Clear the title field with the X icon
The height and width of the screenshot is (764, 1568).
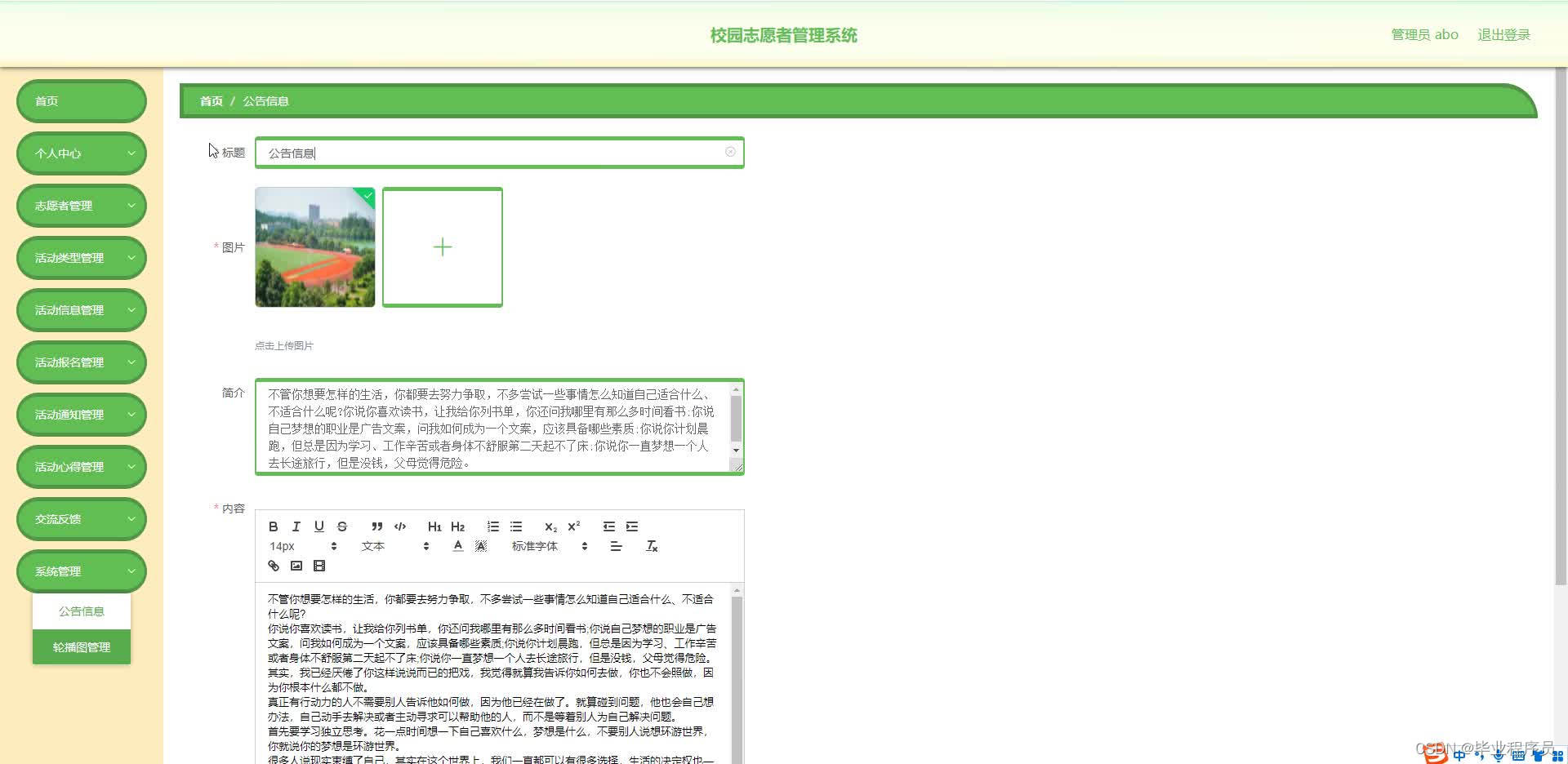[730, 152]
